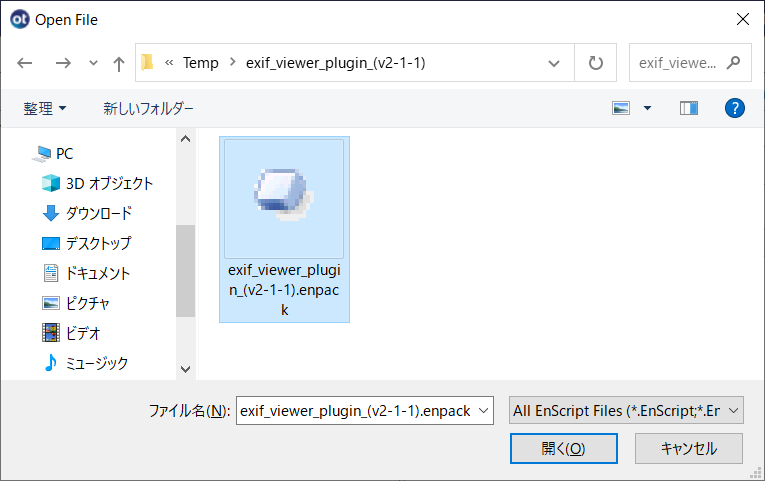Click the ファイル名 input field
The width and height of the screenshot is (765, 481).
[x=364, y=410]
